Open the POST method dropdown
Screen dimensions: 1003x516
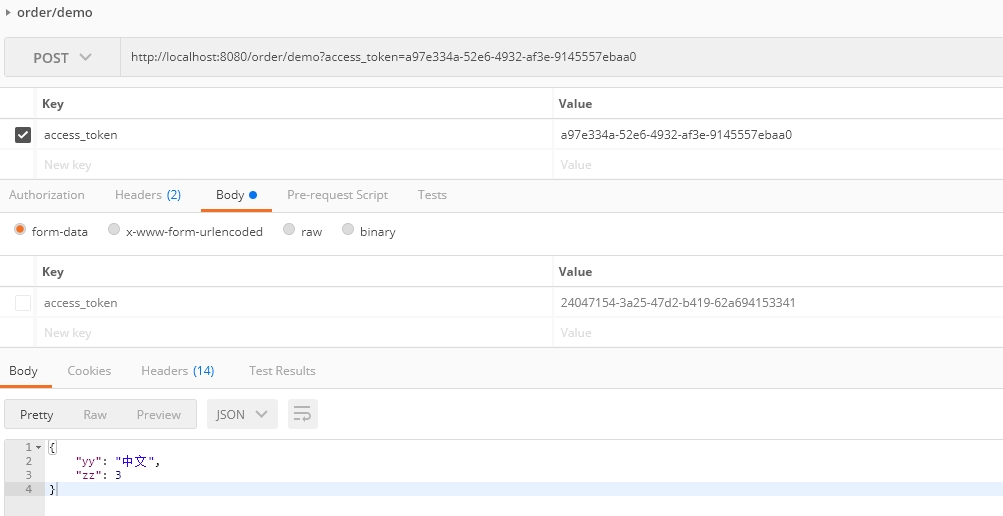pos(62,58)
